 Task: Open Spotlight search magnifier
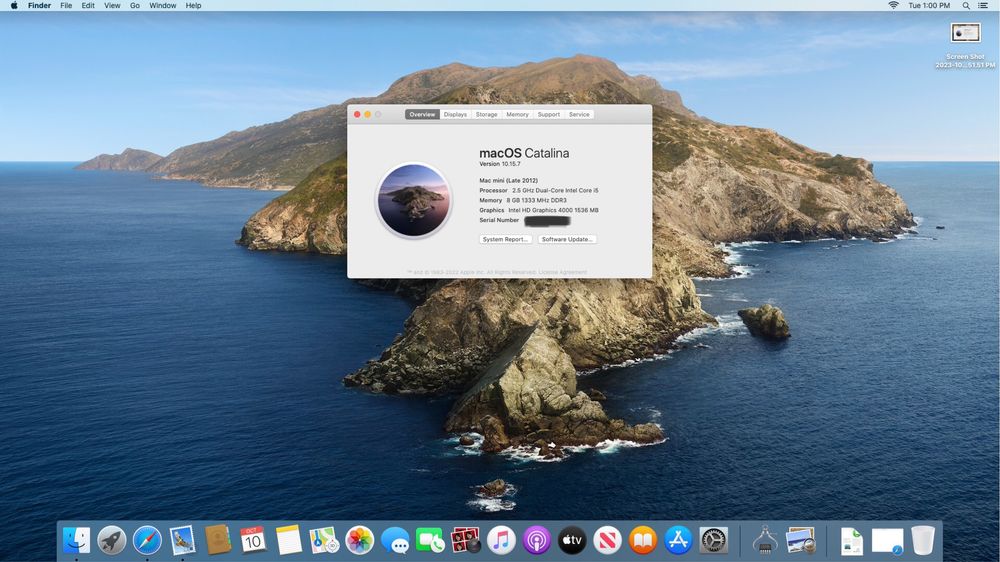[x=966, y=5]
